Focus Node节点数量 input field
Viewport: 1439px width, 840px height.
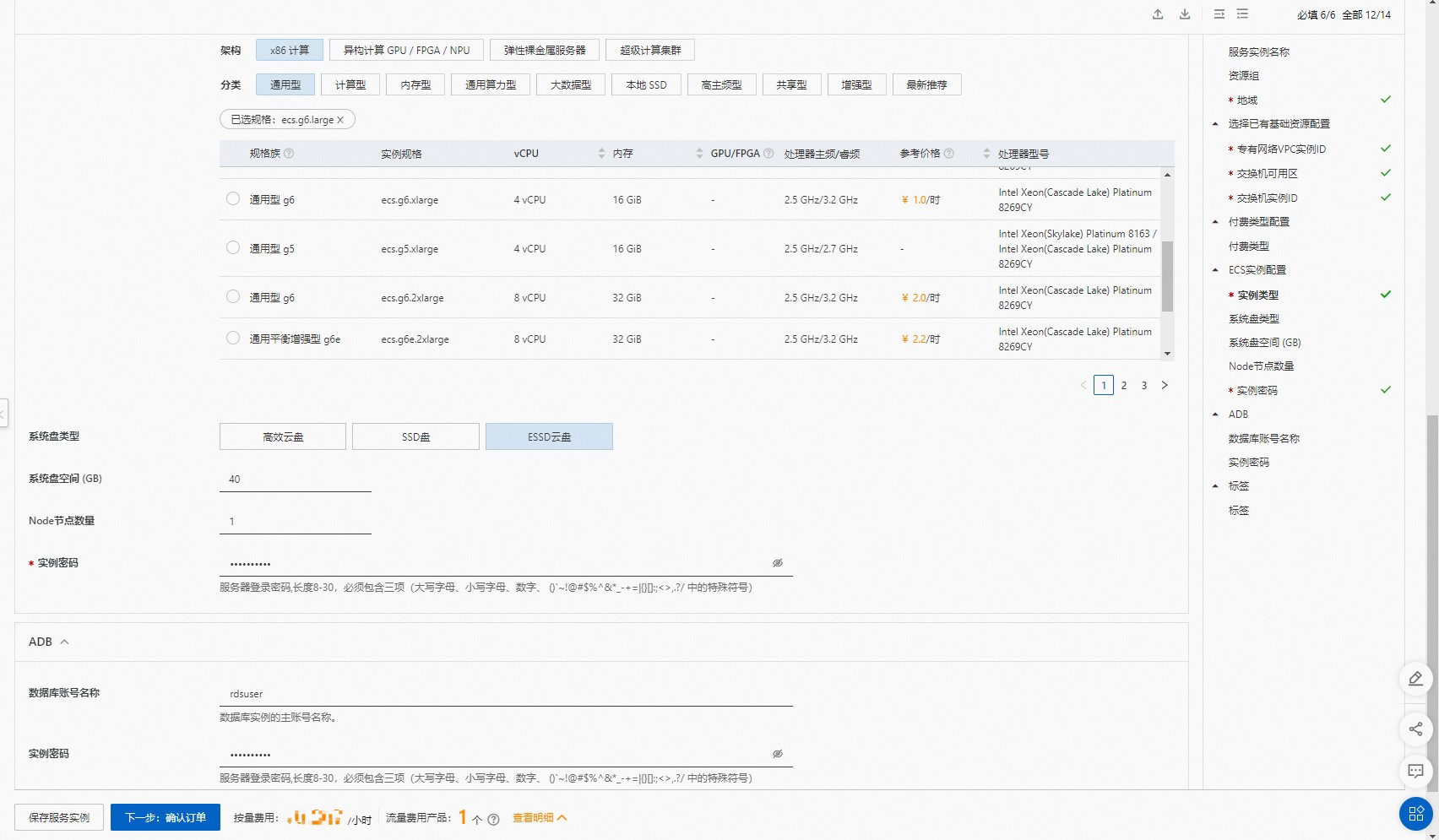click(296, 522)
